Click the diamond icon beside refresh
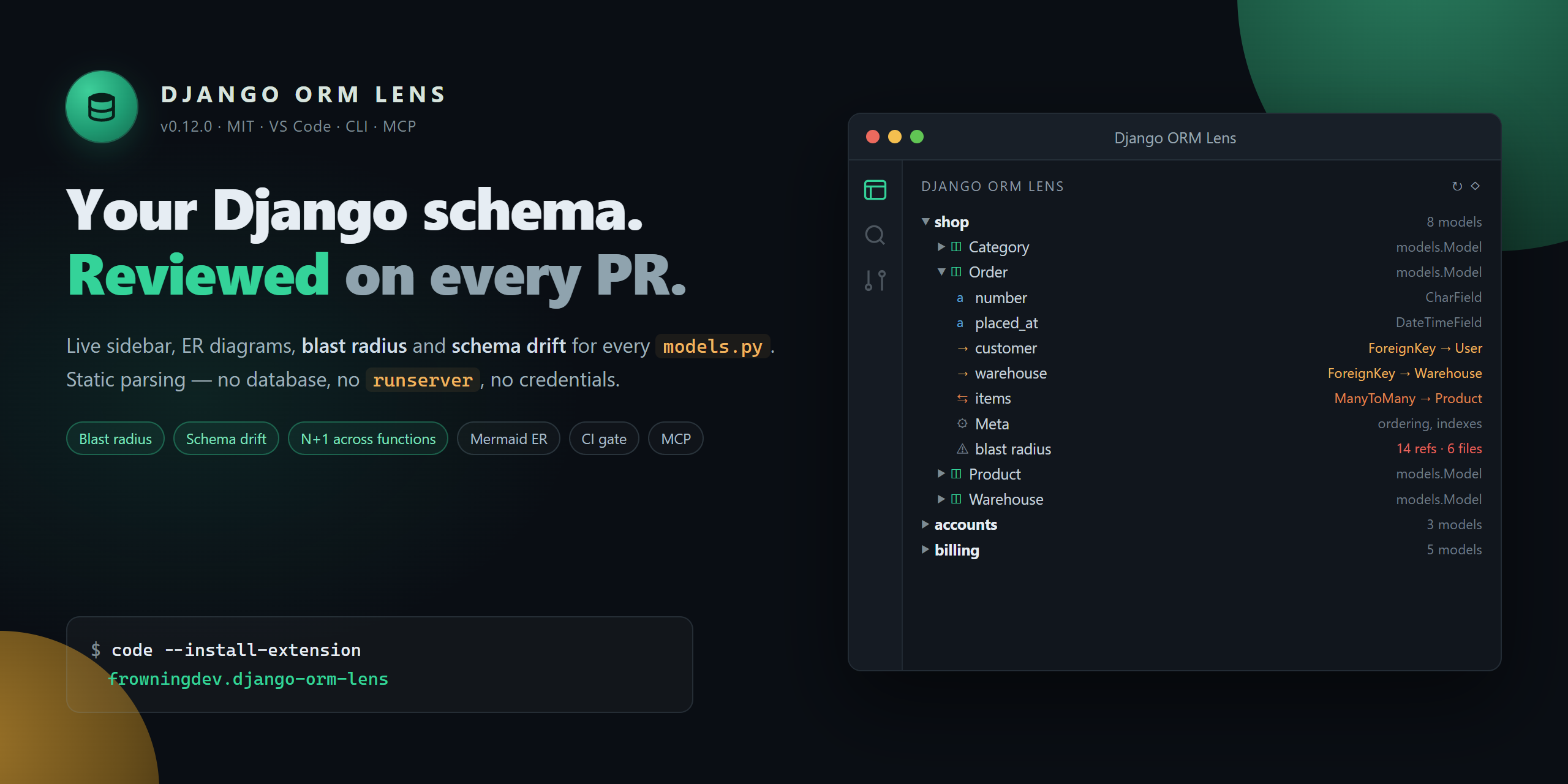The image size is (1568, 784). click(1476, 186)
